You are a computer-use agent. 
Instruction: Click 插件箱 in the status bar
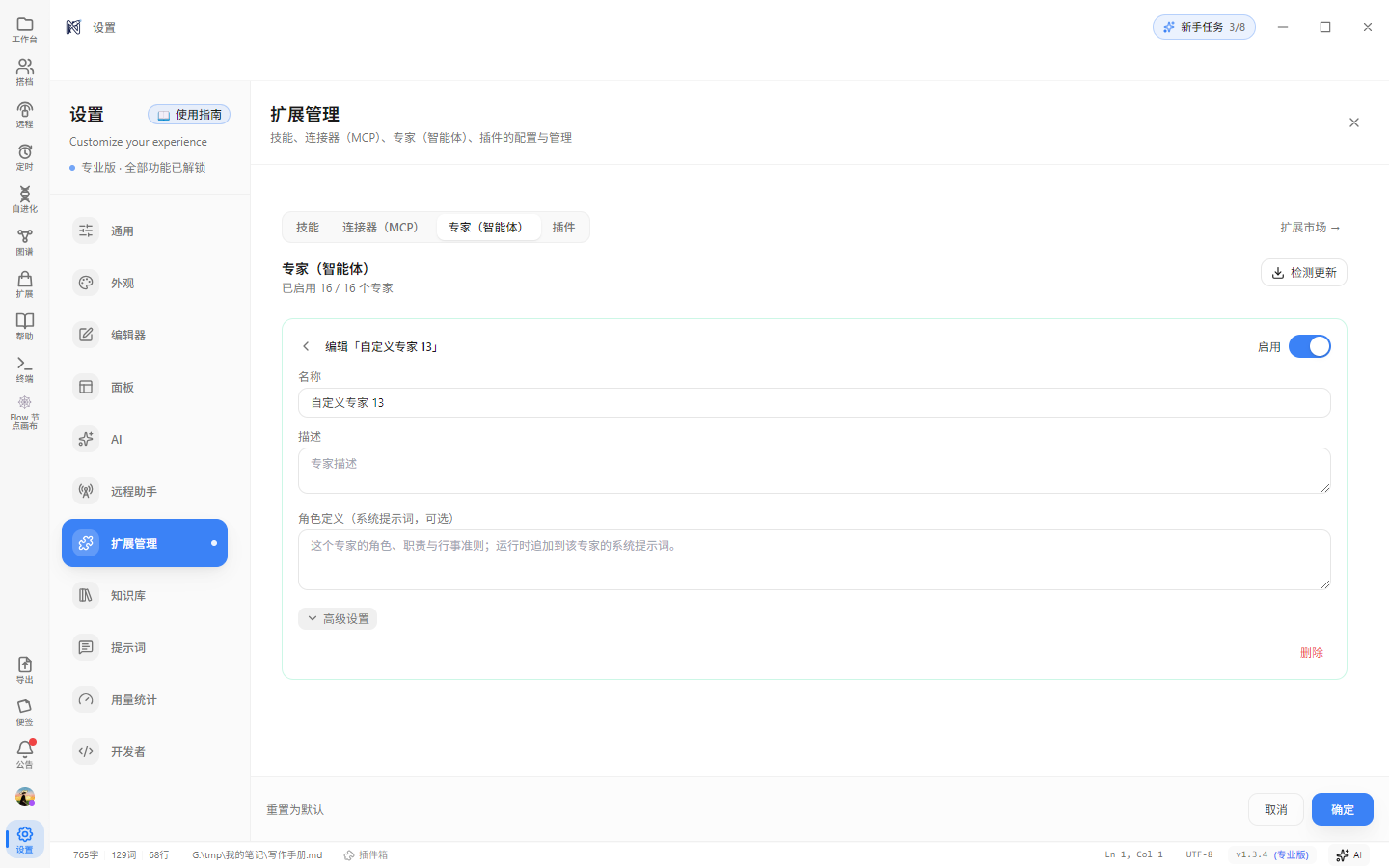click(366, 855)
